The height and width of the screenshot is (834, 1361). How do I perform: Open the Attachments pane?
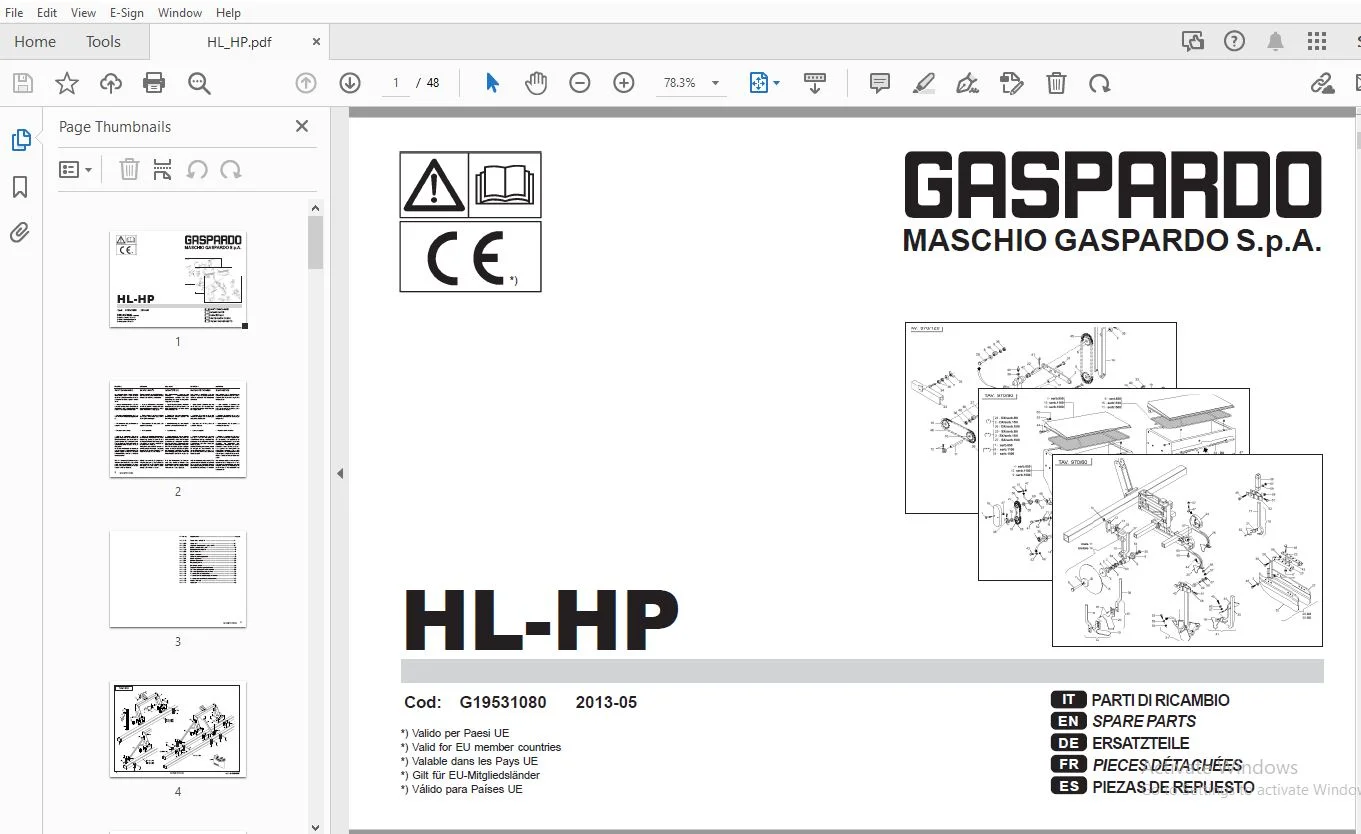tap(20, 233)
